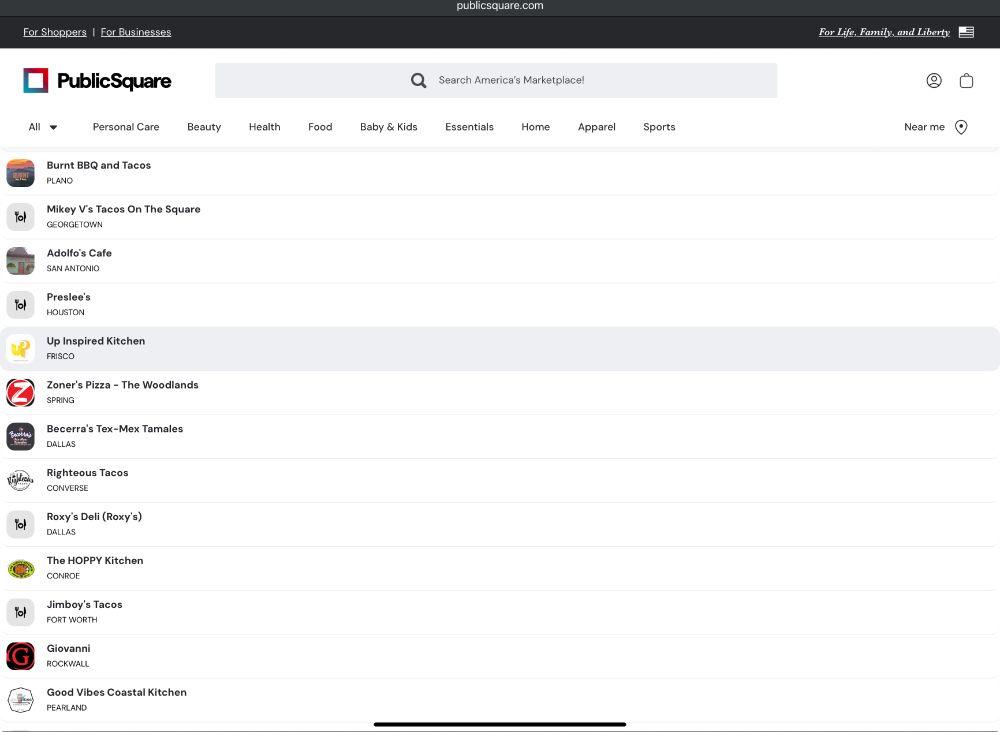Open the shopping bag icon
The image size is (1000, 732).
point(966,80)
